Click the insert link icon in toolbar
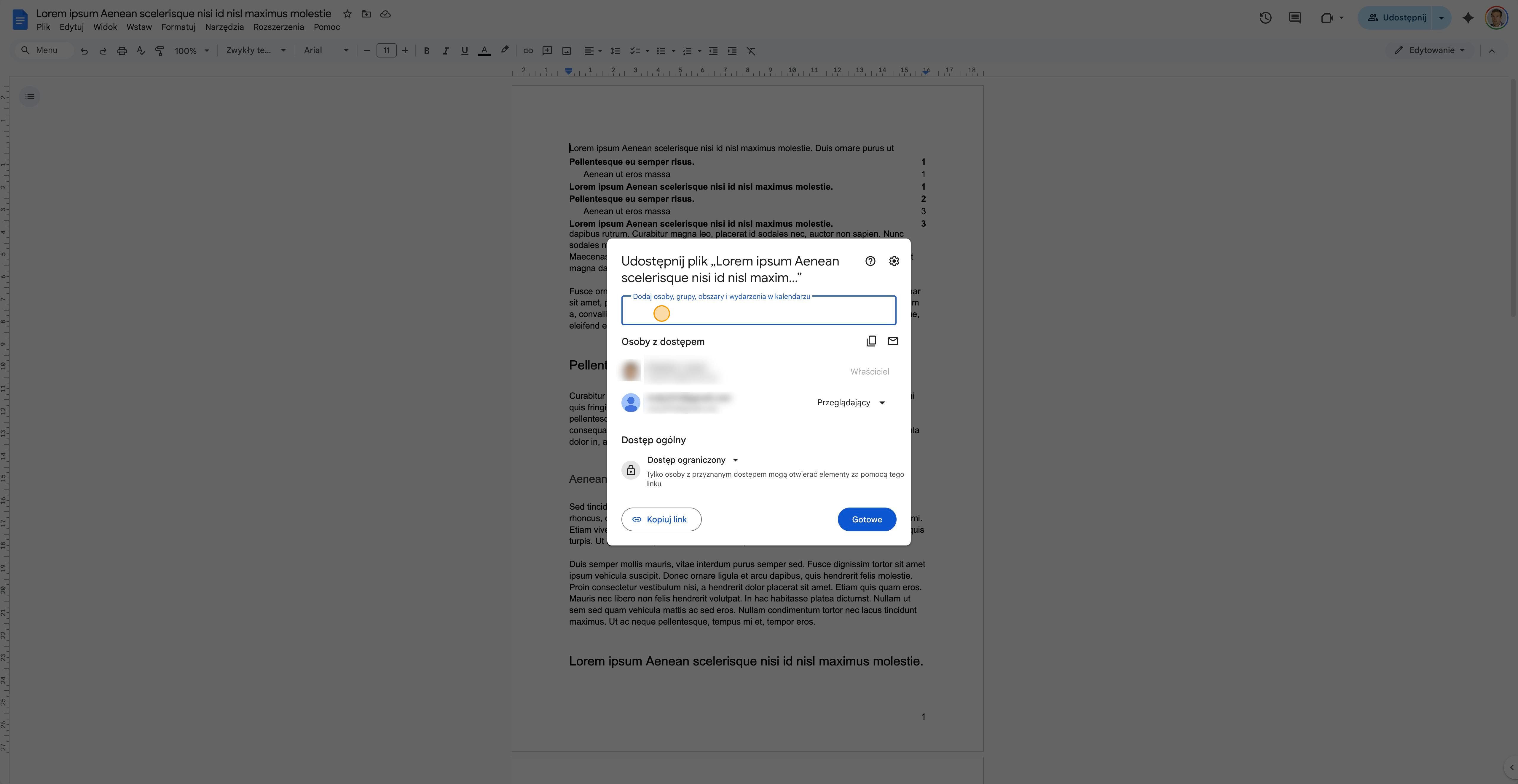Screen dimensions: 1518x784 (528, 51)
